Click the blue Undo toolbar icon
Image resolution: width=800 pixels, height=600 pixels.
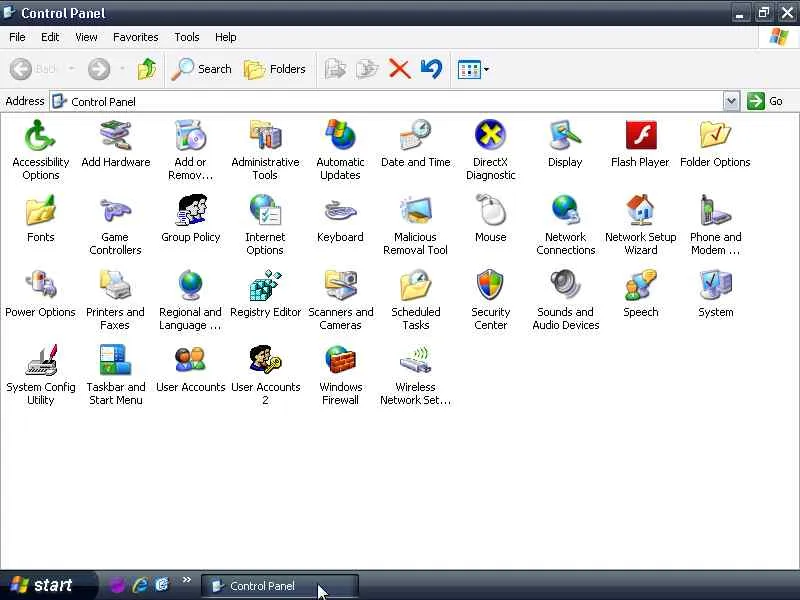[x=432, y=69]
